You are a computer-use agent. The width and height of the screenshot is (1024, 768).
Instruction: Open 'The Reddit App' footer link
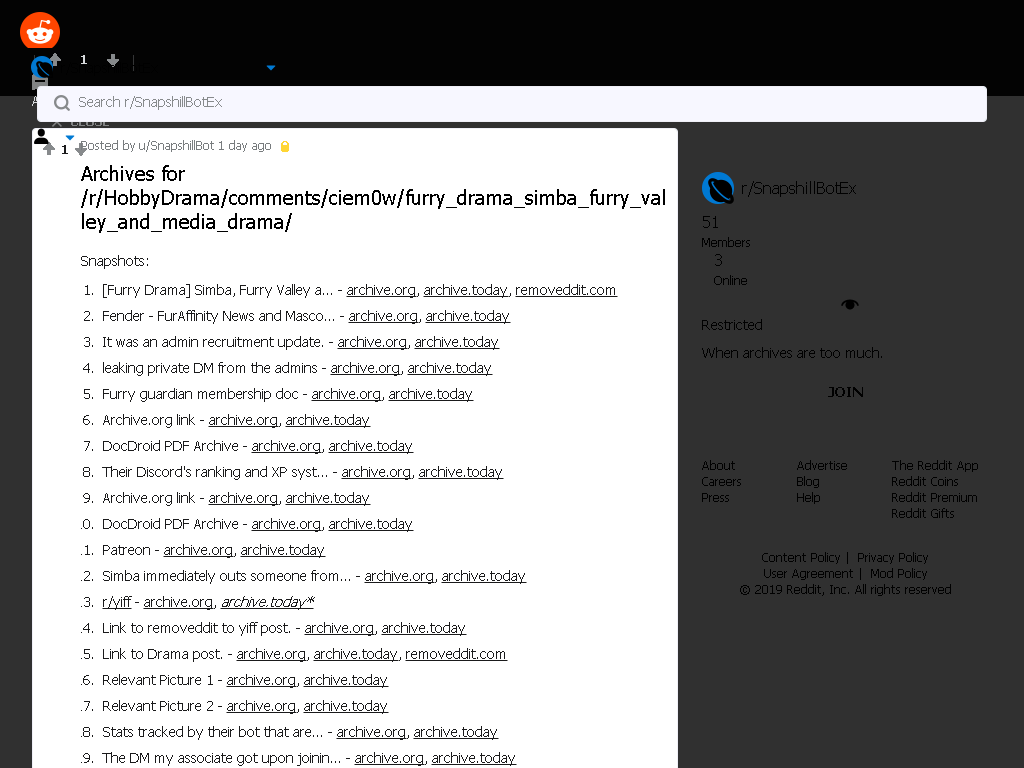(935, 466)
